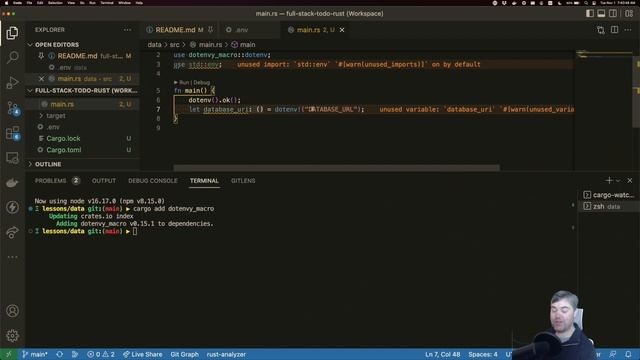The width and height of the screenshot is (640, 360).
Task: Show additional views ellipsis in activity bar
Action: pos(12,257)
